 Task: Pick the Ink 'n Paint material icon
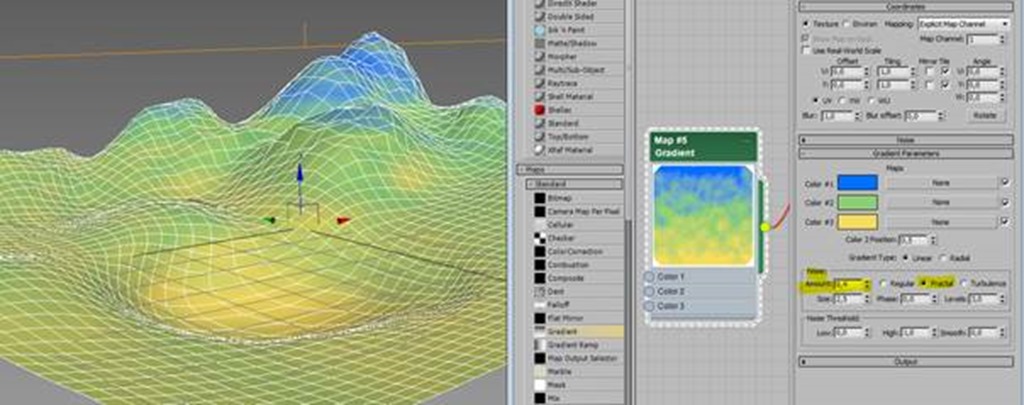539,31
